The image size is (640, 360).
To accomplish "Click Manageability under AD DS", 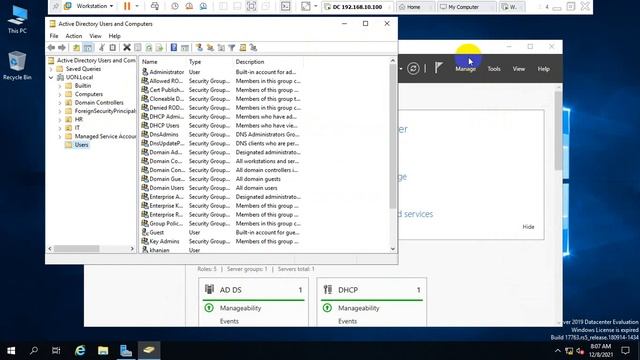I will [x=240, y=308].
